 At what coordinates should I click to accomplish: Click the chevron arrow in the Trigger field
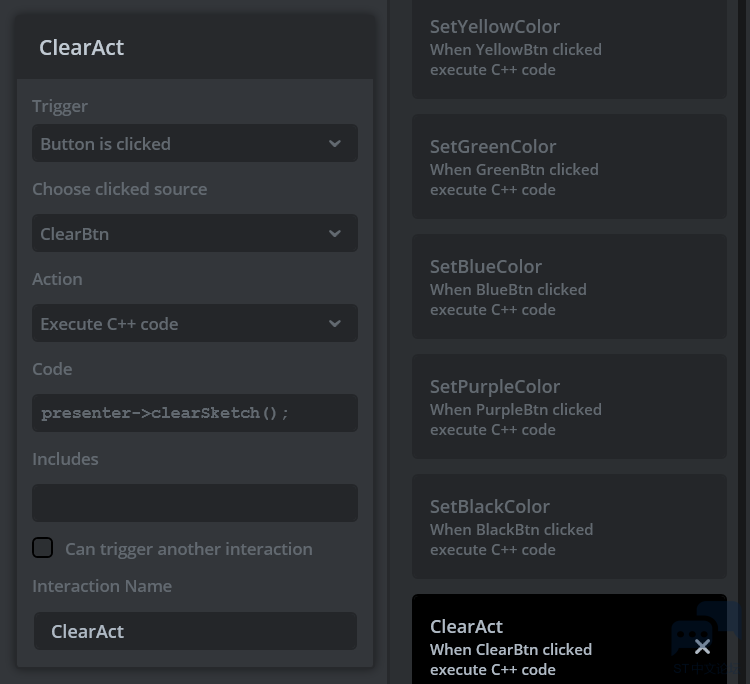pos(335,144)
